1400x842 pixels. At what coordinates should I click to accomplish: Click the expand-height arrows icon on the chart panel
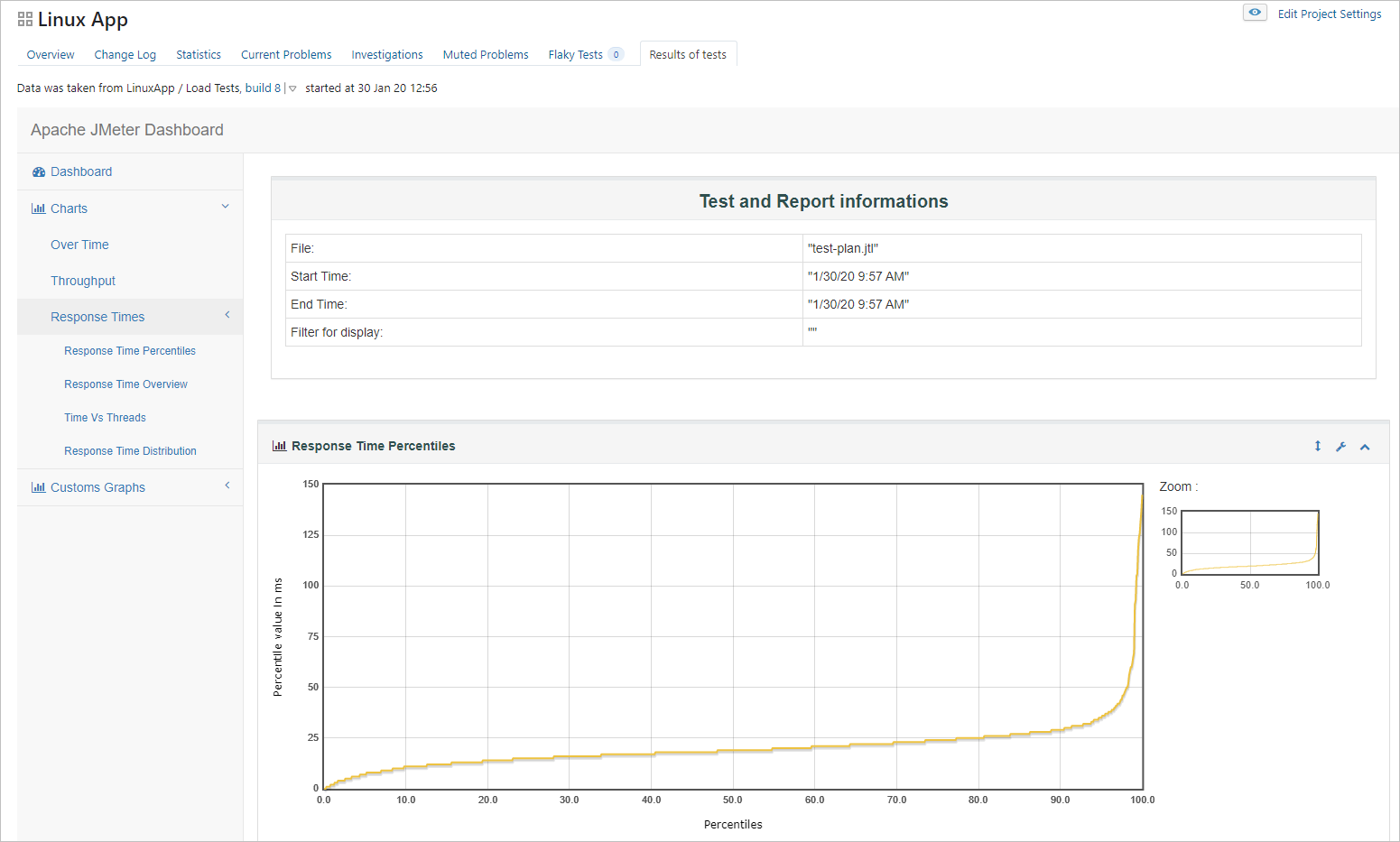[x=1318, y=446]
